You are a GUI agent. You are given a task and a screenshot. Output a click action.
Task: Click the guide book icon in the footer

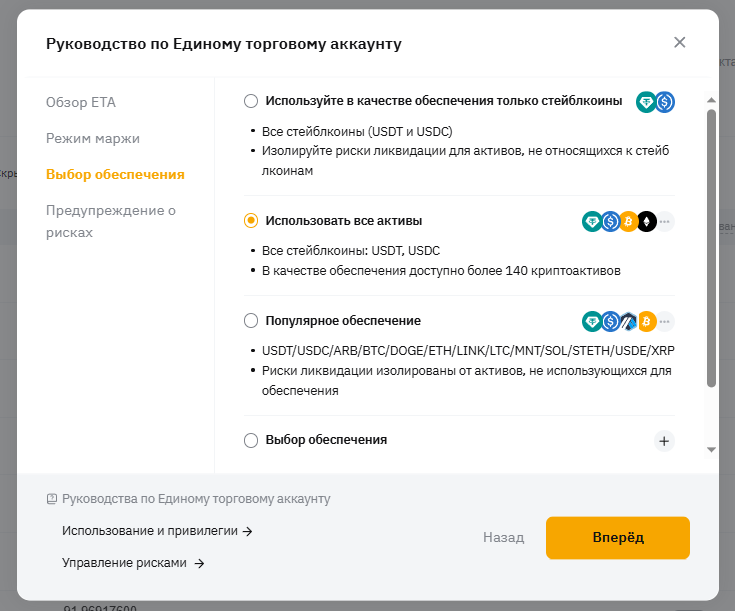point(52,499)
